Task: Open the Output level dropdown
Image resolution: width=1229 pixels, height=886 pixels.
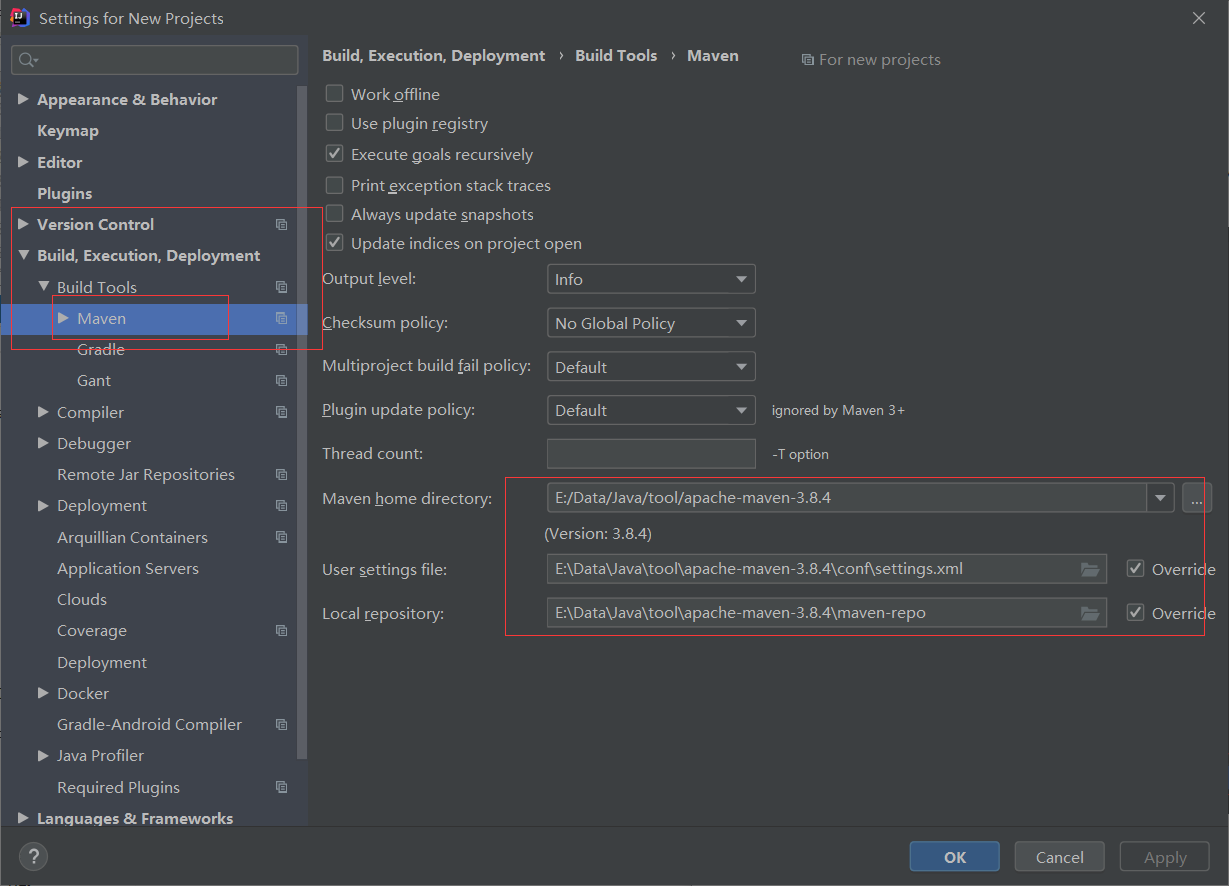Action: click(651, 279)
